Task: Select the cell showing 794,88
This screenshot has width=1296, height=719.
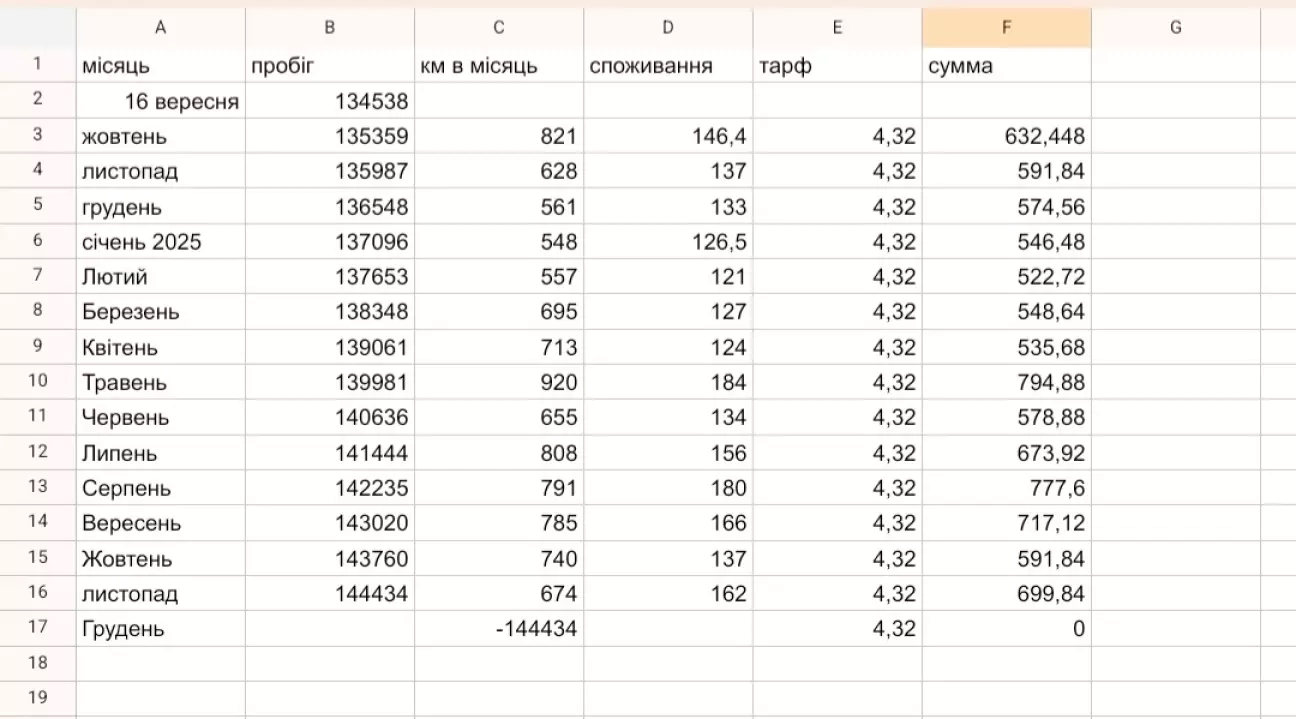Action: tap(1006, 383)
